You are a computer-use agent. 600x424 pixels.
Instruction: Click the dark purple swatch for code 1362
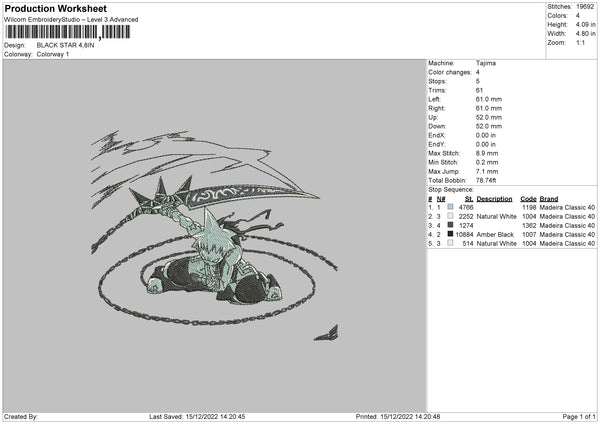click(x=450, y=225)
